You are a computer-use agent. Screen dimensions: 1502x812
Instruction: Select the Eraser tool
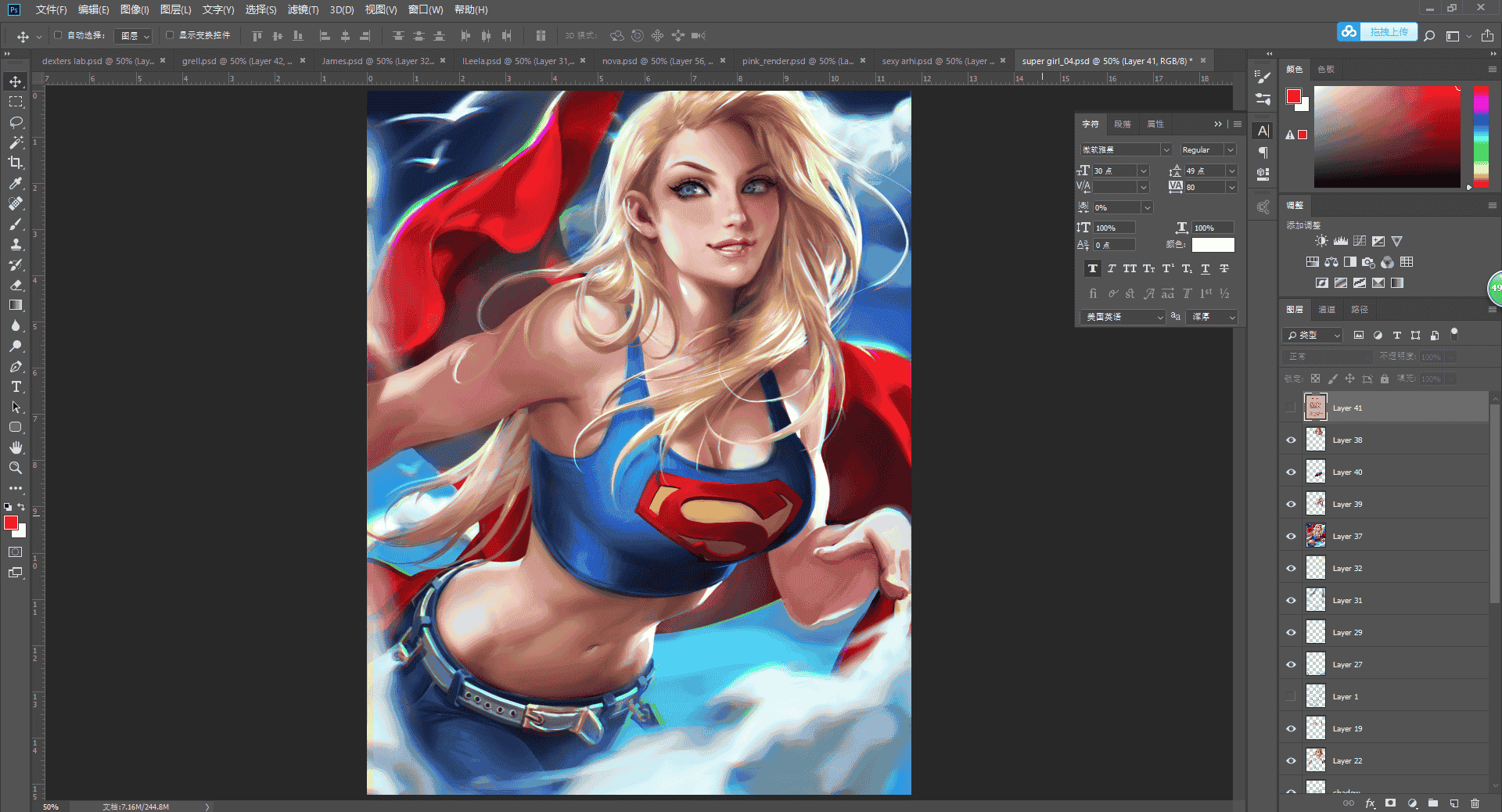[x=16, y=285]
